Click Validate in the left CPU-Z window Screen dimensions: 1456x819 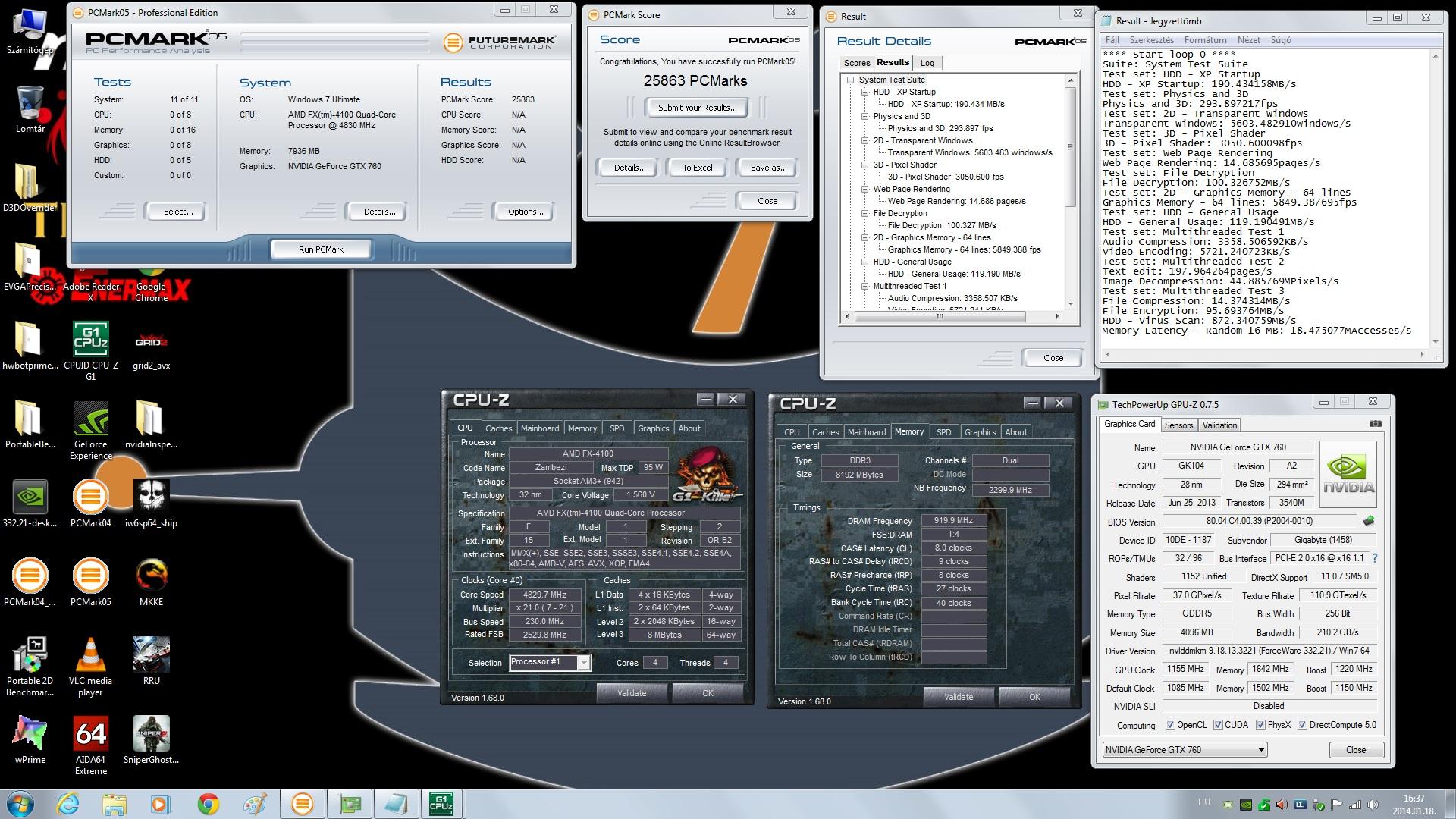[632, 692]
